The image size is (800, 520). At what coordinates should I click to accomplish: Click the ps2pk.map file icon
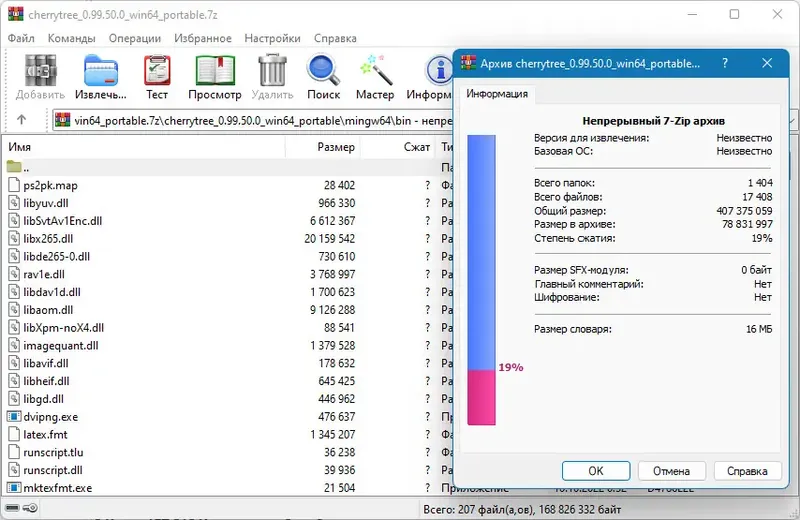pyautogui.click(x=14, y=185)
